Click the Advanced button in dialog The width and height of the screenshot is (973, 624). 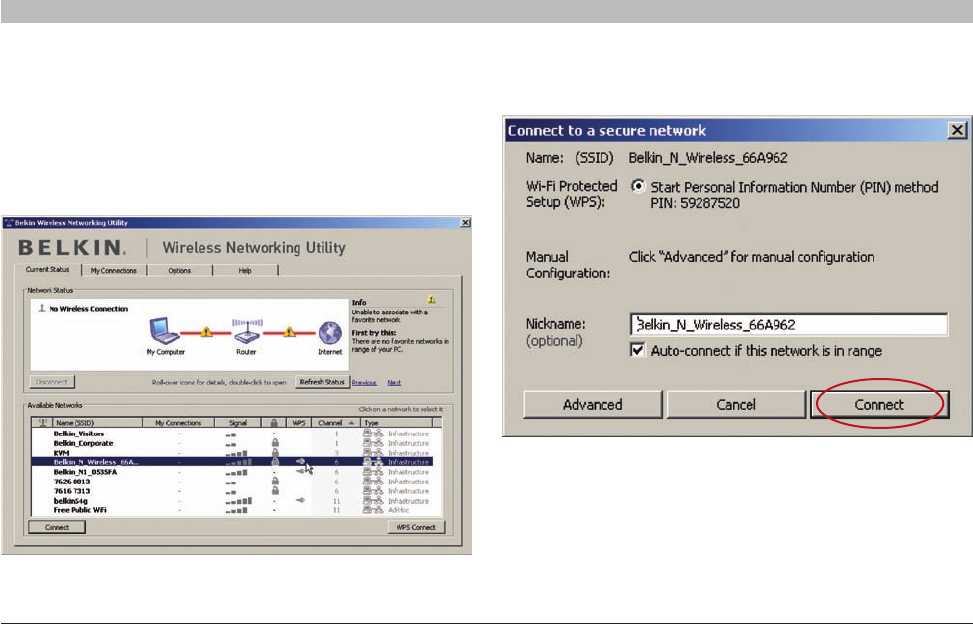593,404
